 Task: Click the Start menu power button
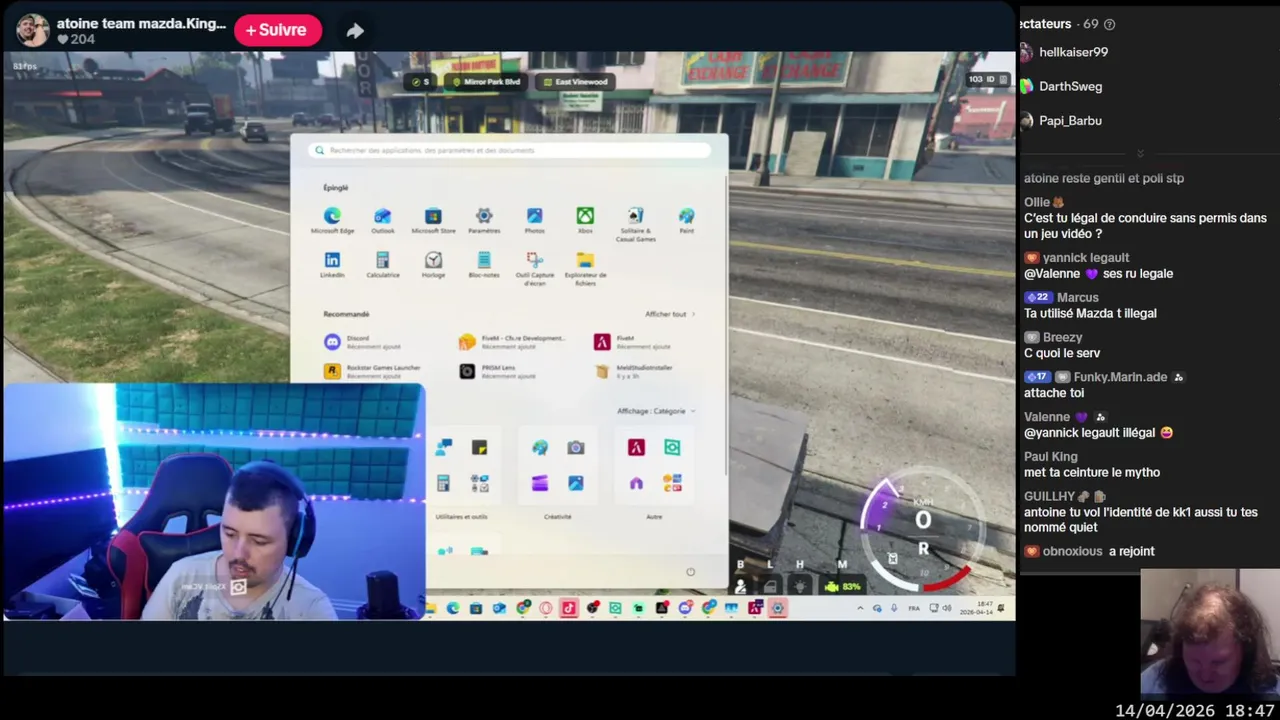pyautogui.click(x=690, y=572)
